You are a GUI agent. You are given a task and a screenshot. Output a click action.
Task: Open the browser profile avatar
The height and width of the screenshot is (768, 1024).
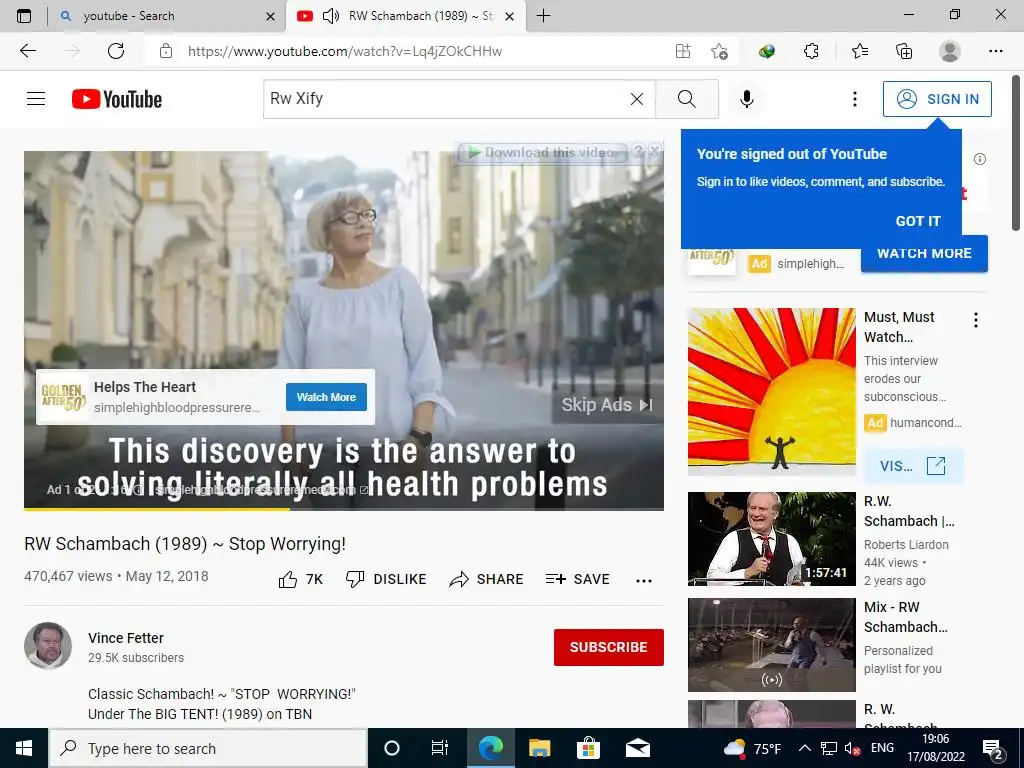950,51
